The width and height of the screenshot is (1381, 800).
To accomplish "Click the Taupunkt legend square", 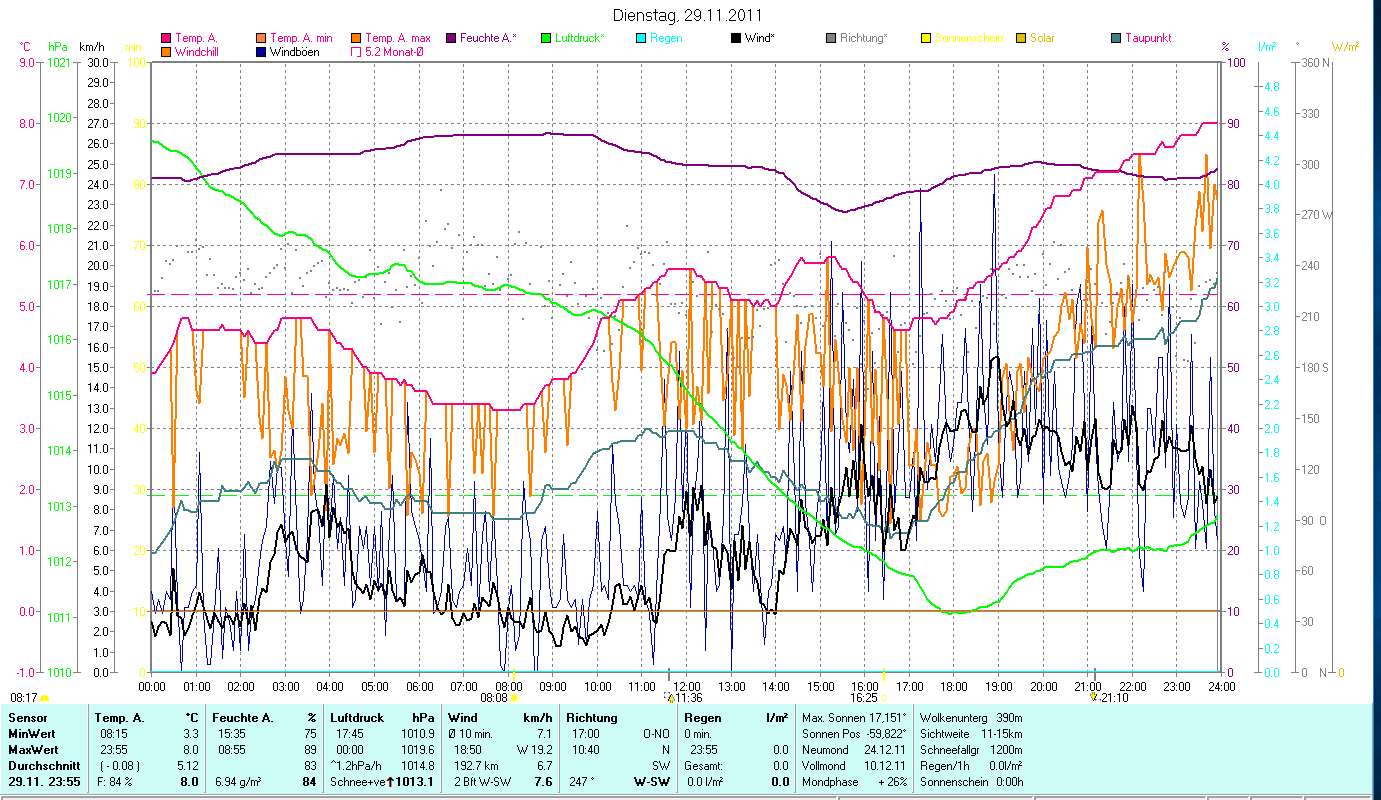I will tap(1116, 38).
